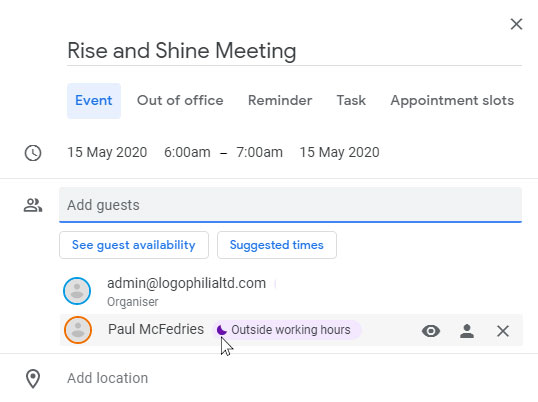Close the event creation dialog
The image size is (538, 402).
click(x=516, y=24)
